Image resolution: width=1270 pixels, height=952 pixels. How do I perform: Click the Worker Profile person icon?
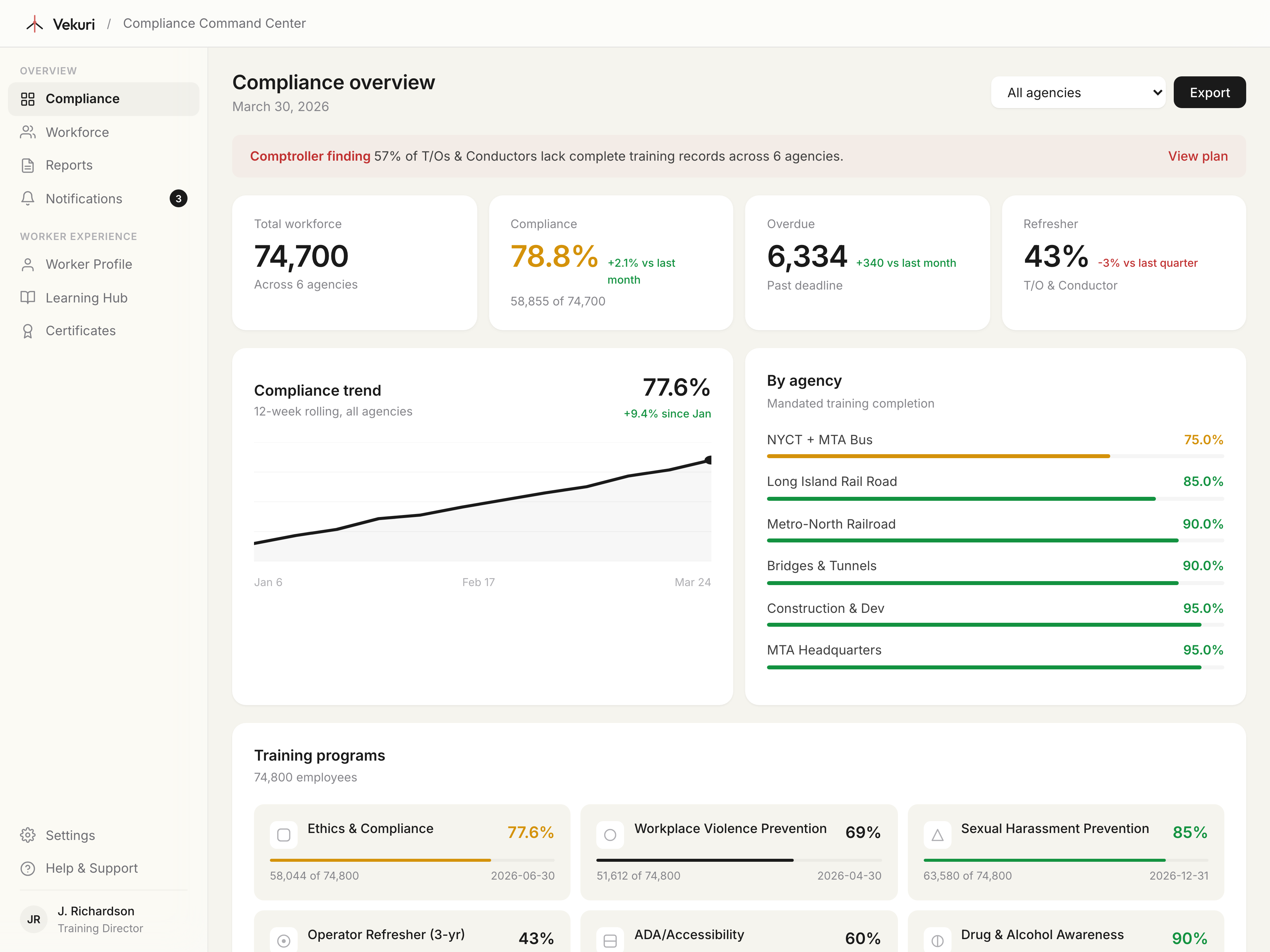[x=27, y=264]
